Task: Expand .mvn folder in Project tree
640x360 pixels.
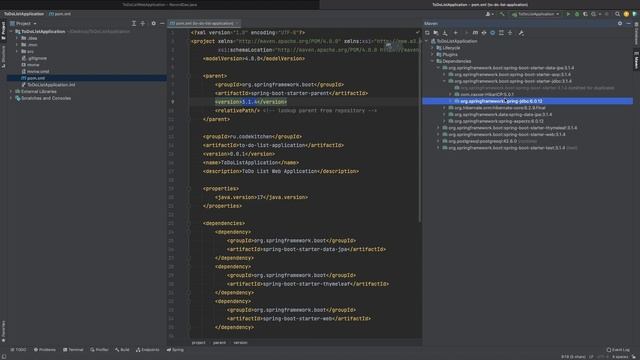Action: [x=17, y=44]
